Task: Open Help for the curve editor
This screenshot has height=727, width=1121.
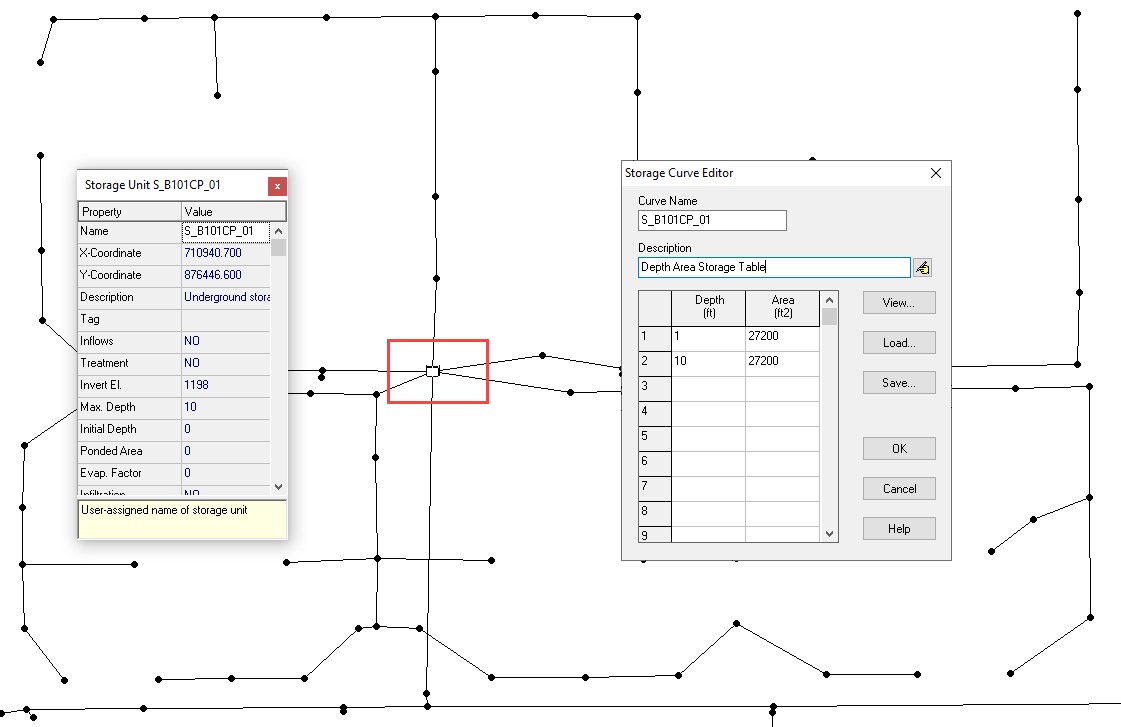Action: click(x=899, y=529)
